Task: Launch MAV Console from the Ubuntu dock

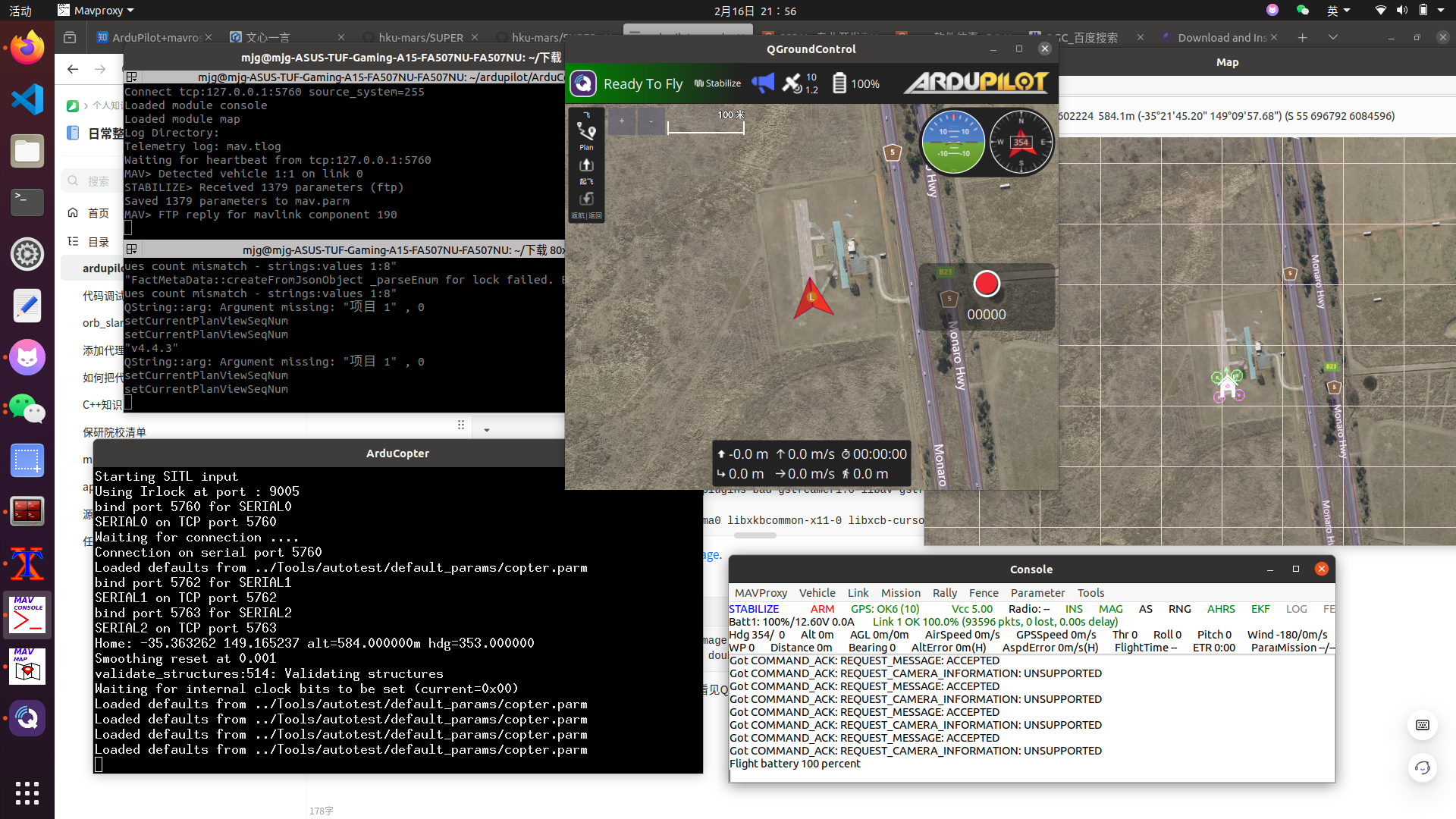Action: click(27, 614)
